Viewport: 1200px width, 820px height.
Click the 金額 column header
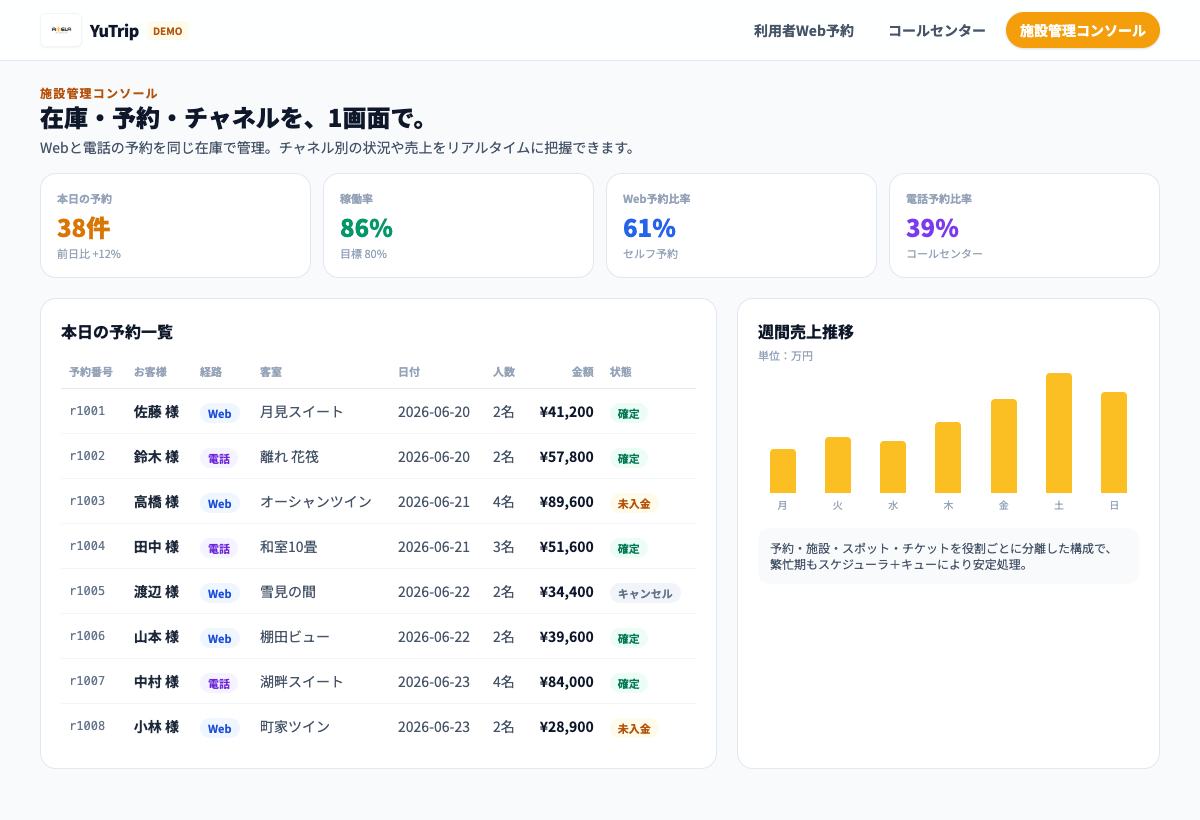pos(583,372)
